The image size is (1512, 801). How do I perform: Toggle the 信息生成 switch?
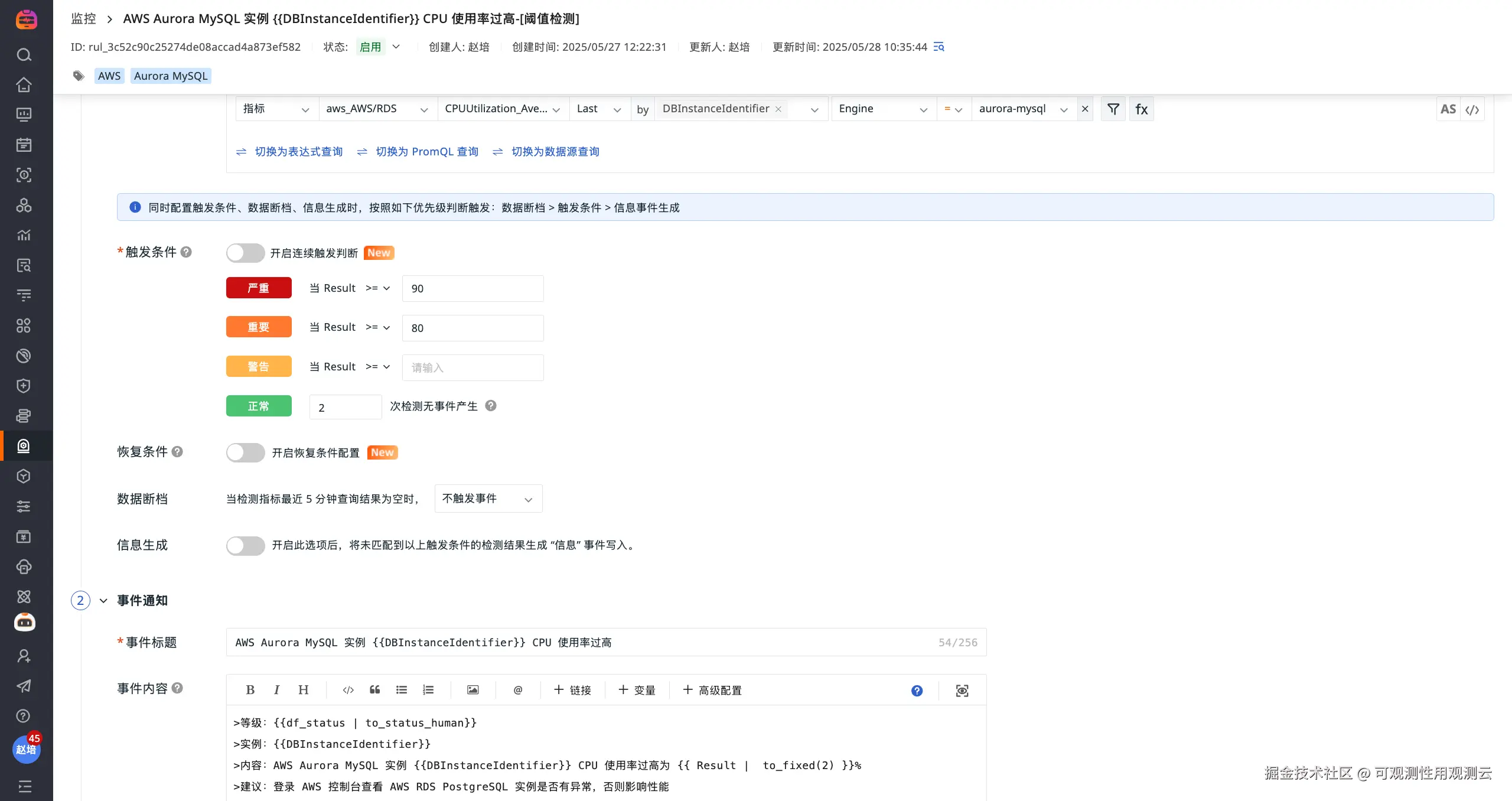(245, 545)
